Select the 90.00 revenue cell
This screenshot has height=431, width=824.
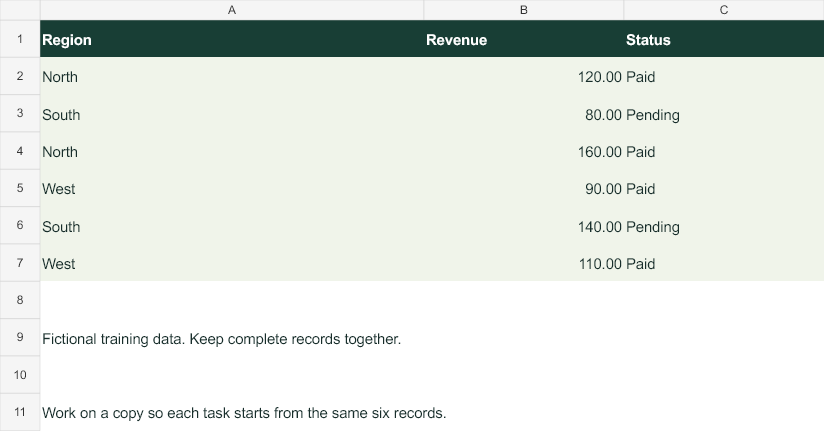[x=523, y=188]
